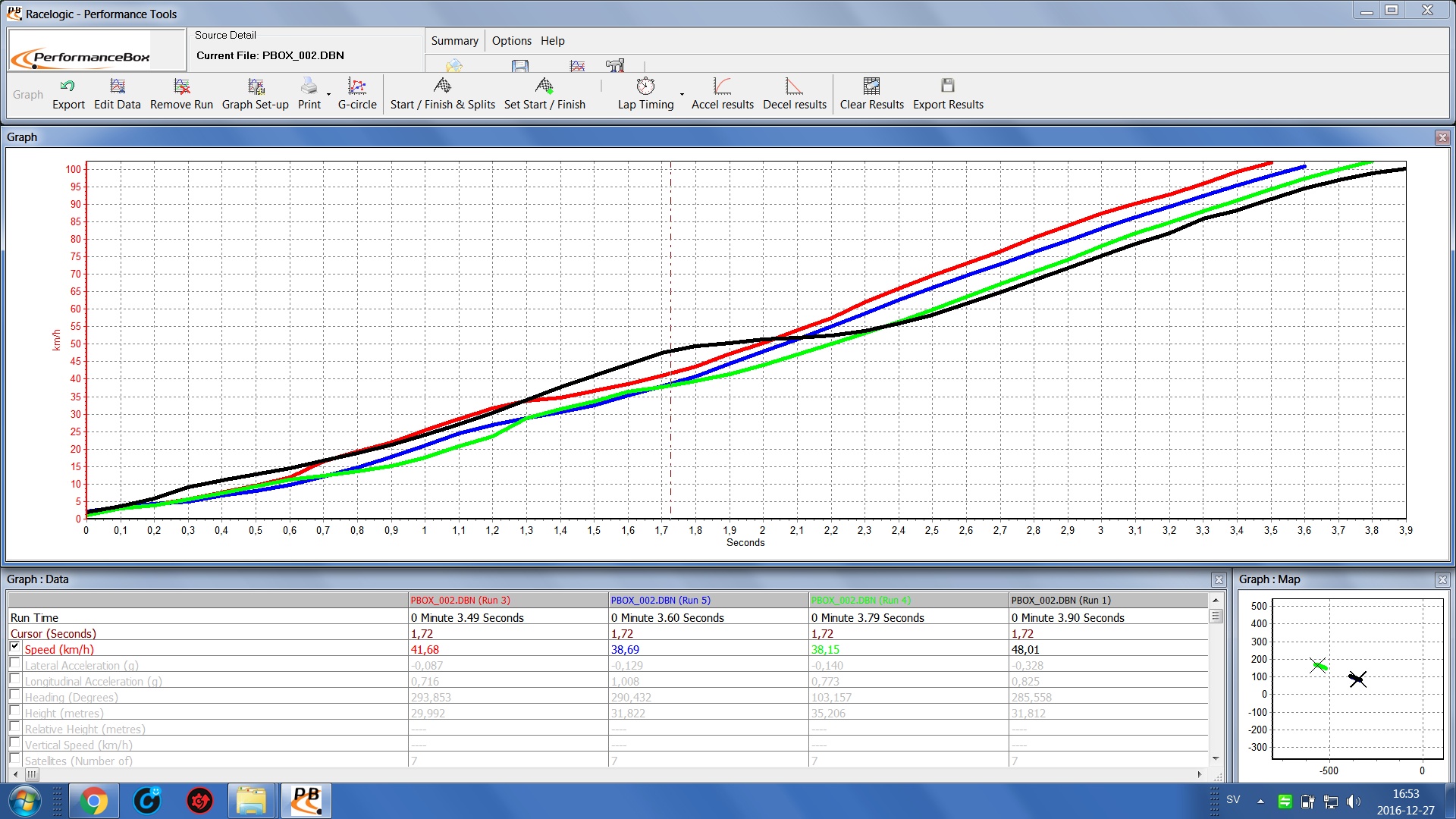Click the Cursor (Seconds) row label
The width and height of the screenshot is (1456, 819).
(x=53, y=634)
